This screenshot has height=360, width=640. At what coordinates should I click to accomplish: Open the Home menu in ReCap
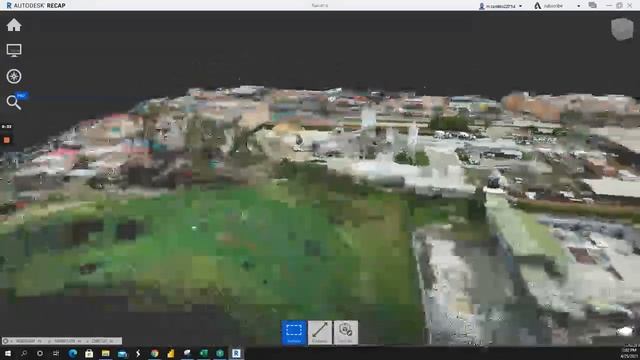point(14,25)
